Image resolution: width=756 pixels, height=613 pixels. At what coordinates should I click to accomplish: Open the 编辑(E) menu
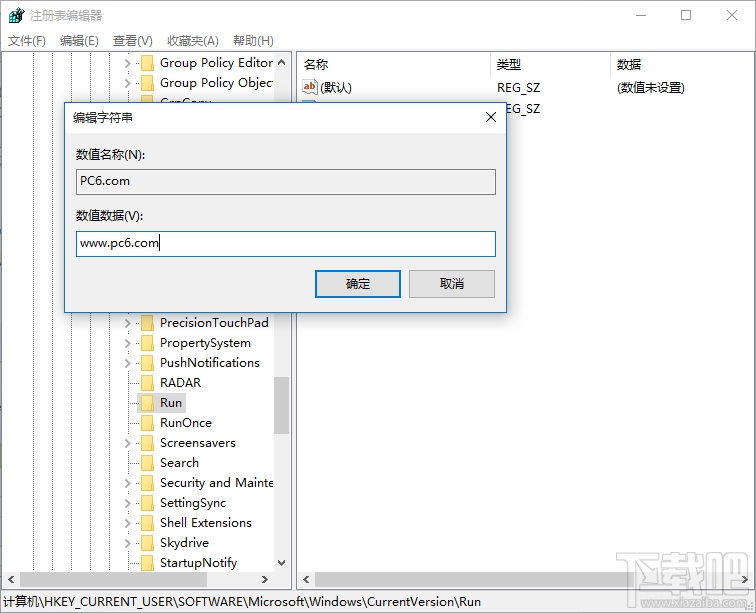(x=79, y=41)
